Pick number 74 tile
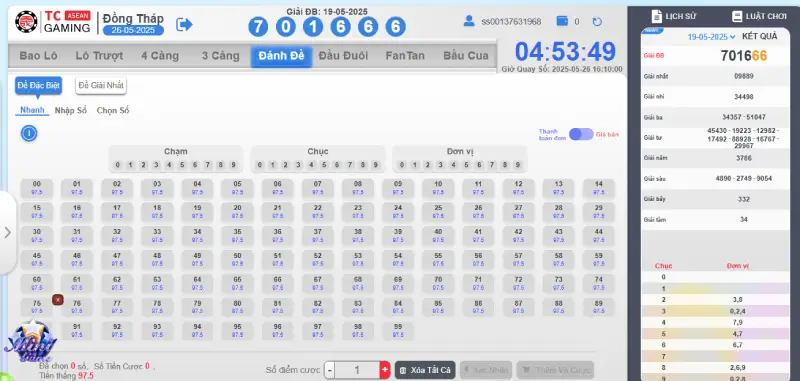 pyautogui.click(x=599, y=284)
